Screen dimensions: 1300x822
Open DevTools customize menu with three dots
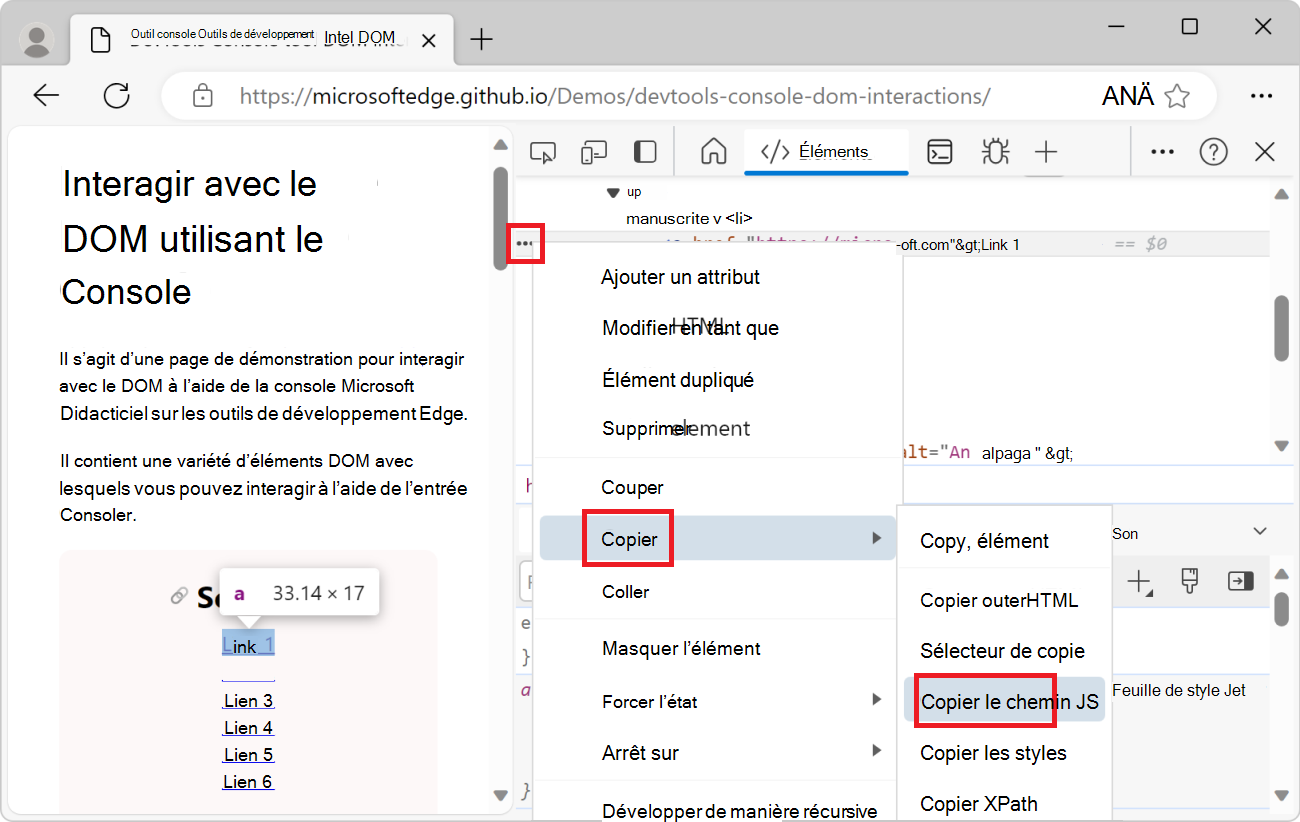(x=1162, y=151)
